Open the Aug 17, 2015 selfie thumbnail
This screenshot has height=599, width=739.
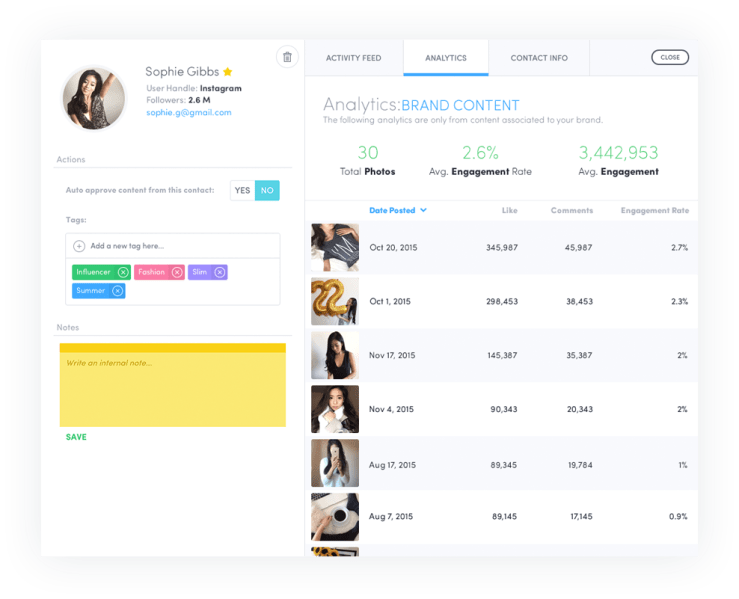coord(335,463)
